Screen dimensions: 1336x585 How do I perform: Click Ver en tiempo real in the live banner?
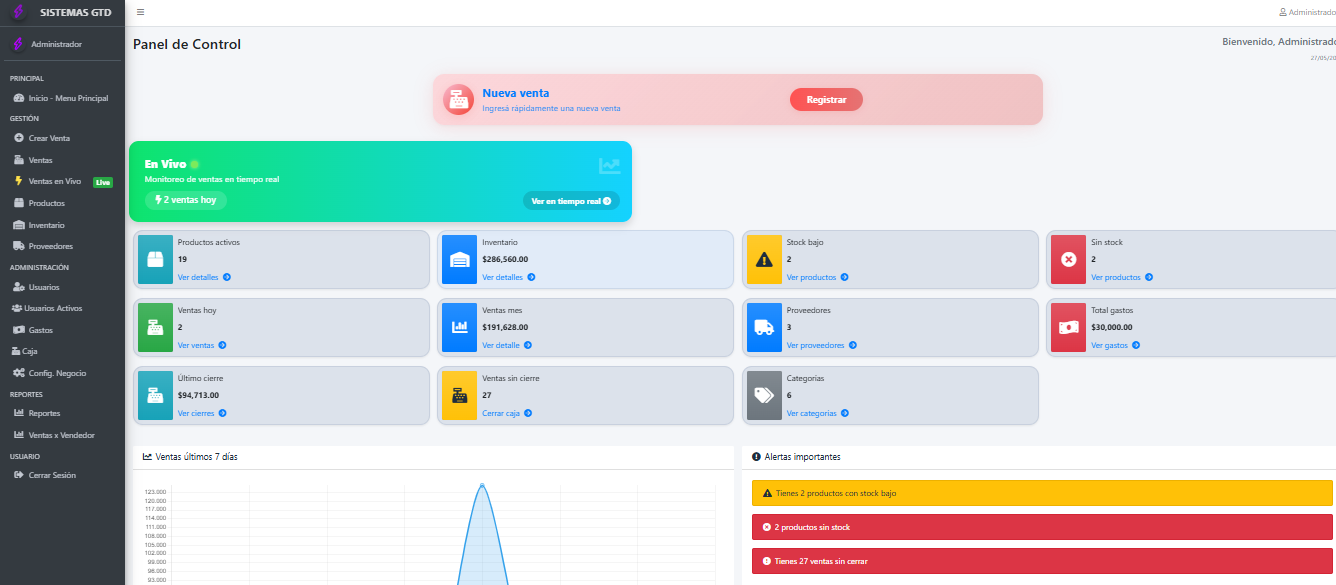[571, 200]
